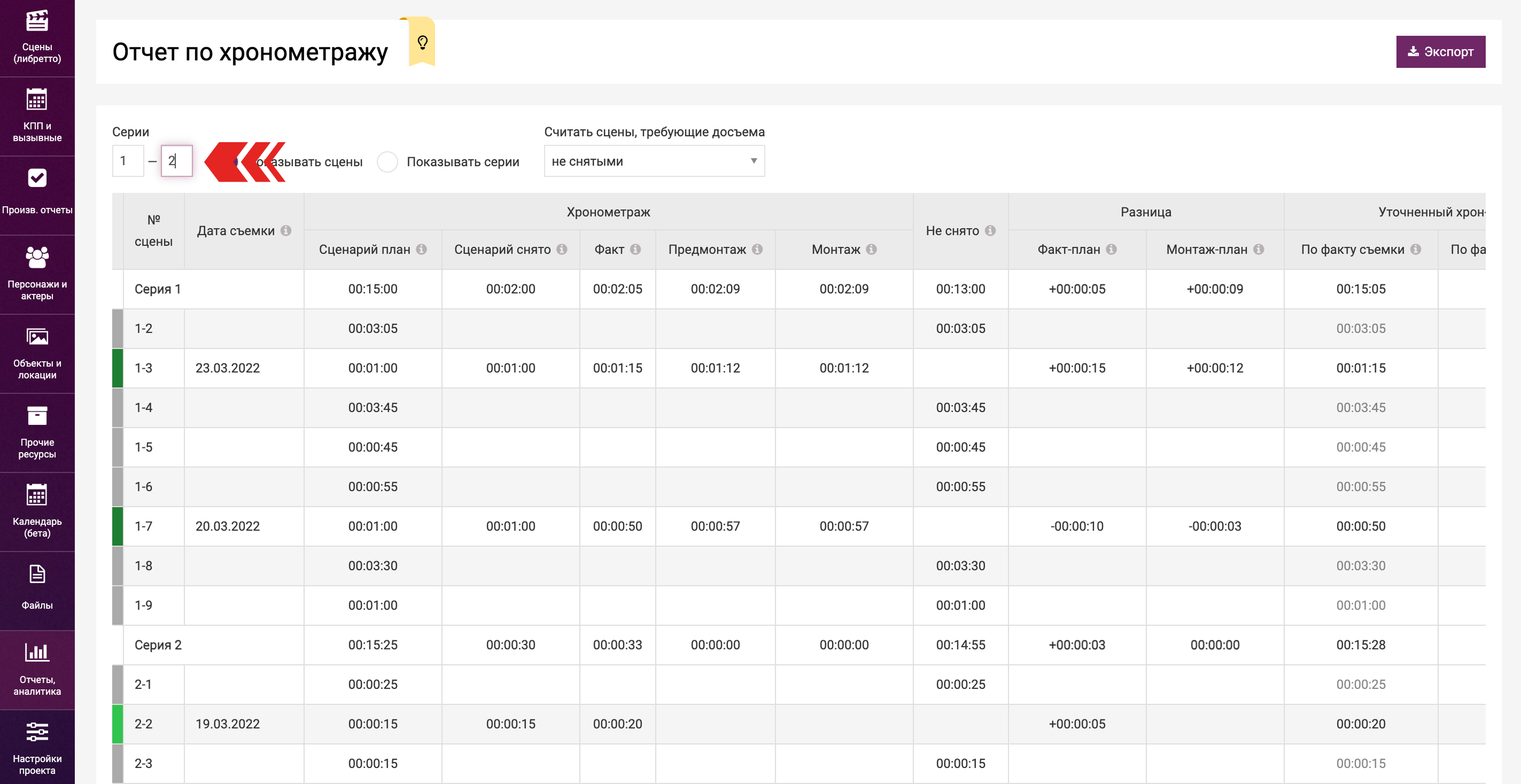This screenshot has height=784, width=1521.
Task: Open Настройки проекта menu section
Action: [36, 748]
